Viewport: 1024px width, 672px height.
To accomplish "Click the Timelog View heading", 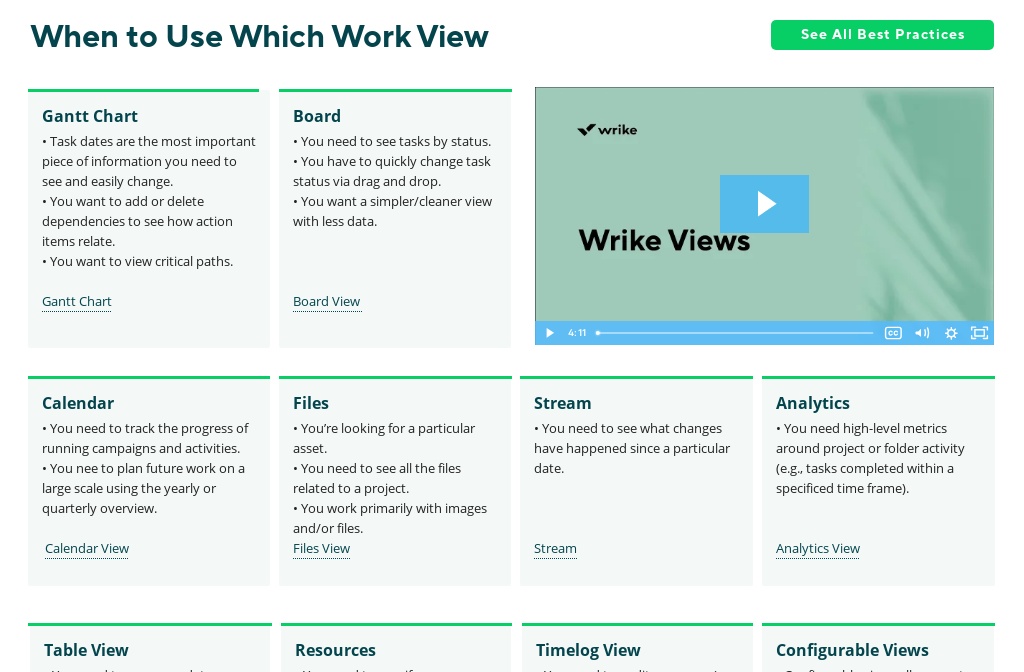I will click(x=588, y=650).
